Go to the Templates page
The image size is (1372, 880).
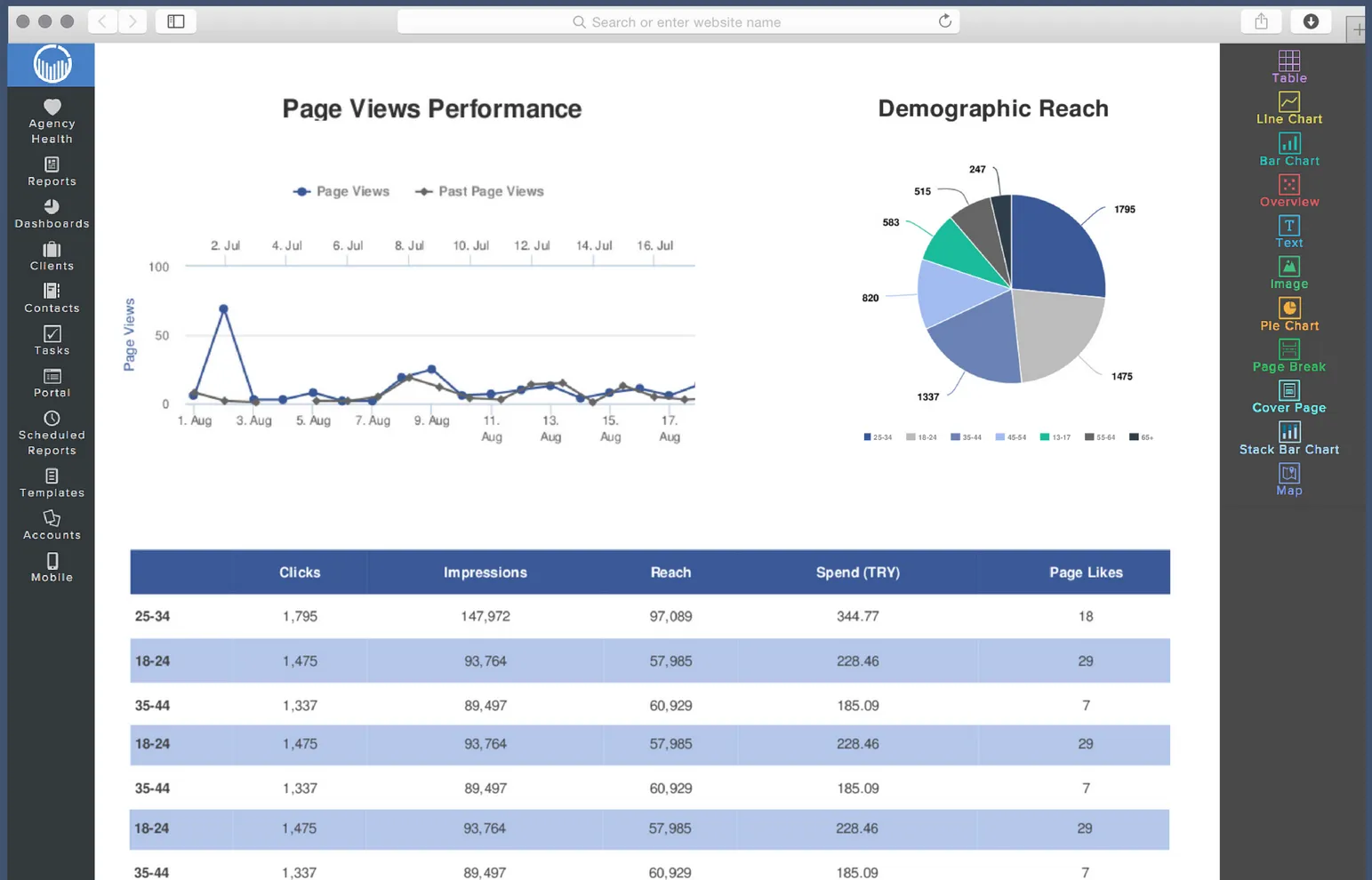[51, 484]
